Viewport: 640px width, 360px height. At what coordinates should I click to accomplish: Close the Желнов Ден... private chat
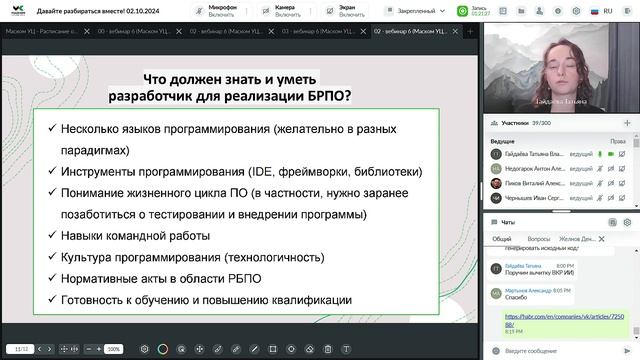pos(602,239)
